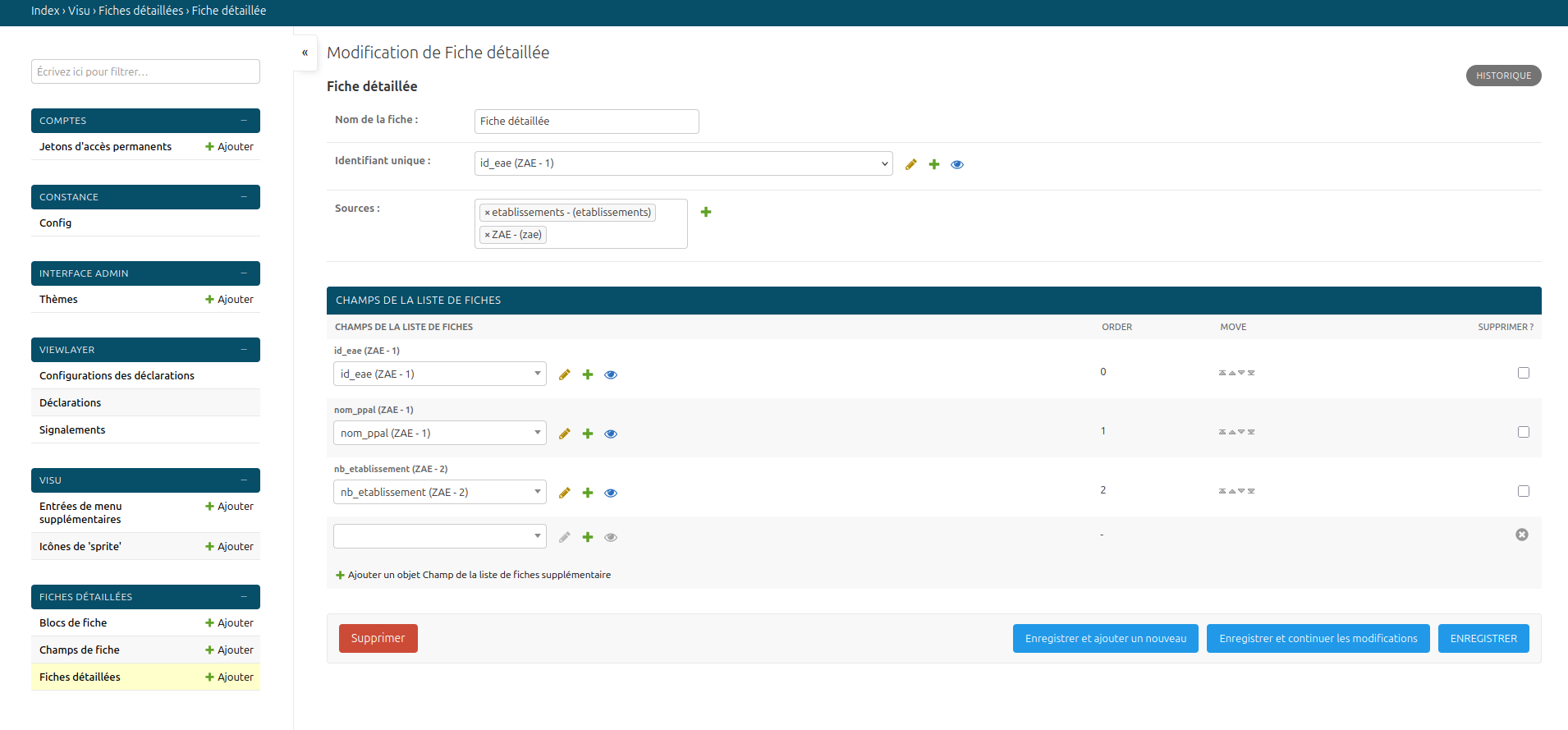This screenshot has height=730, width=1568.
Task: Go to Fiches détaillées in the breadcrumb
Action: (x=140, y=11)
